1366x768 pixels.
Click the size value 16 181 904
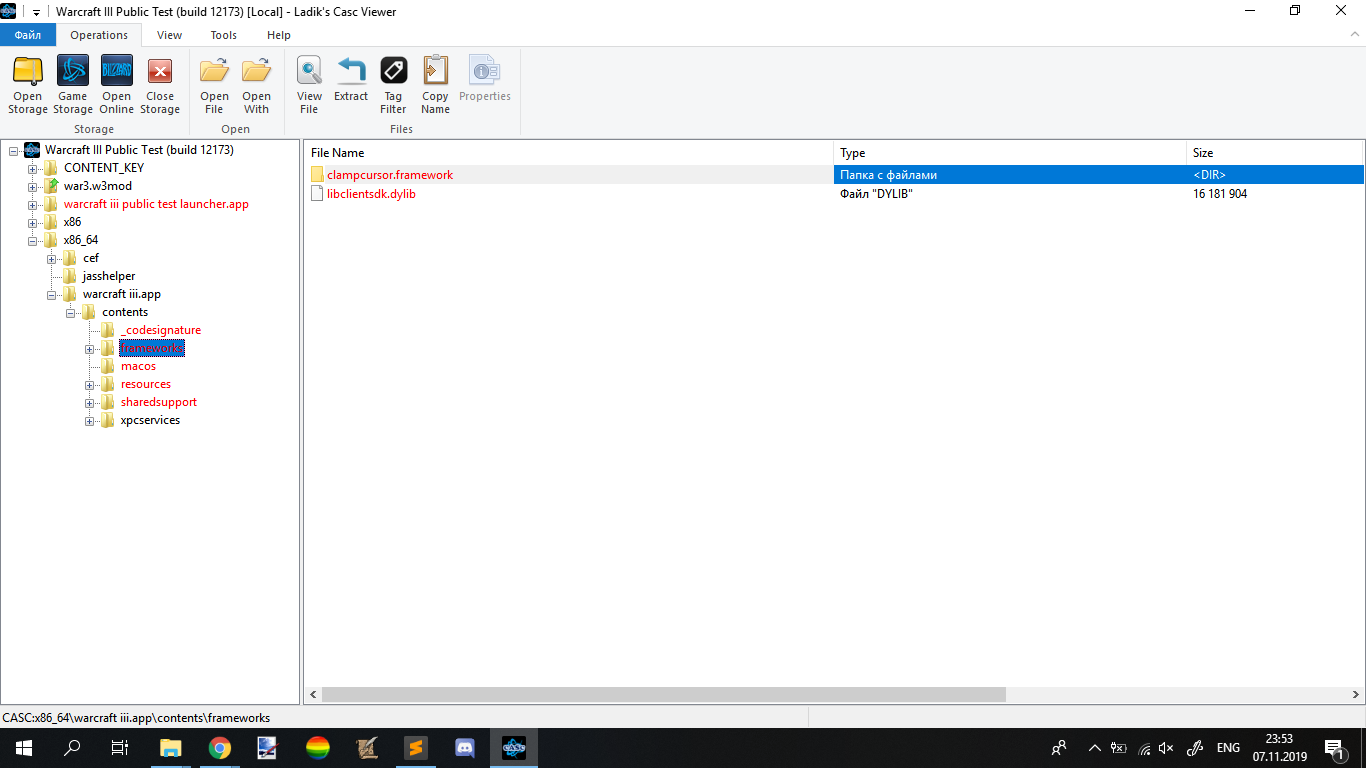click(x=1220, y=194)
